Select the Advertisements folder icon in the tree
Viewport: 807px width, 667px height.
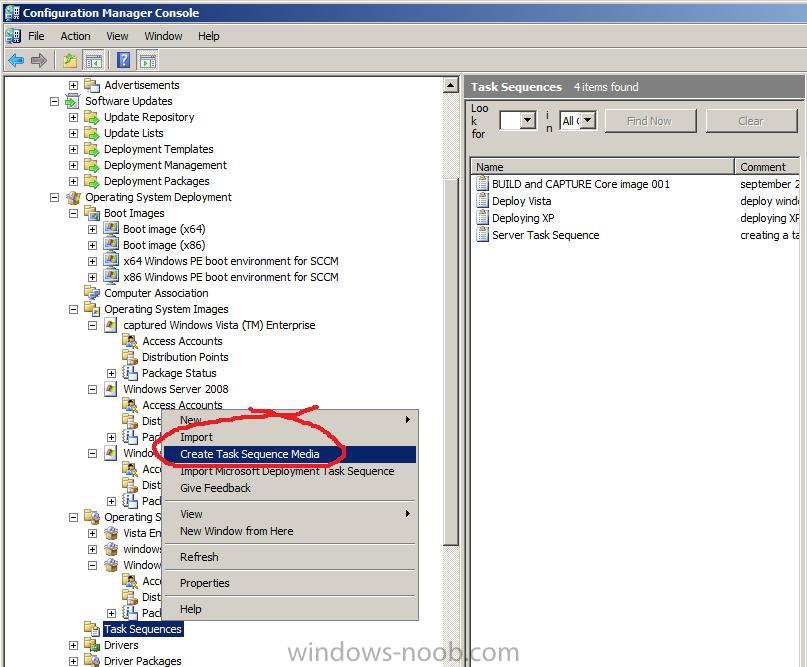click(92, 85)
